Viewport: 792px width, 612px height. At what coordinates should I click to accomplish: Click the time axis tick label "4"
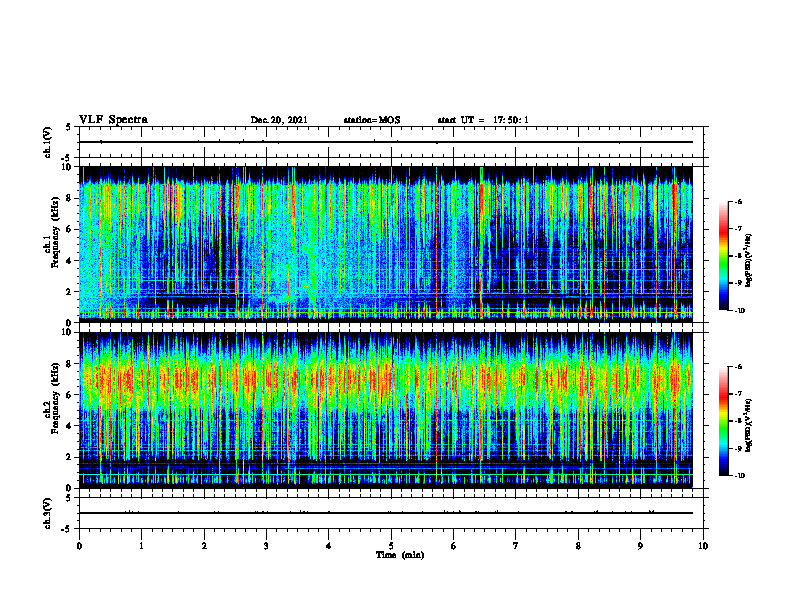click(329, 546)
